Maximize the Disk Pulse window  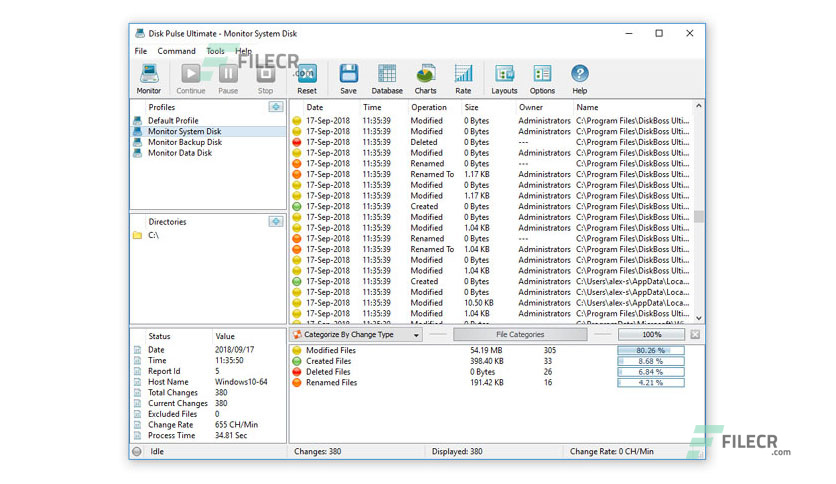[659, 33]
